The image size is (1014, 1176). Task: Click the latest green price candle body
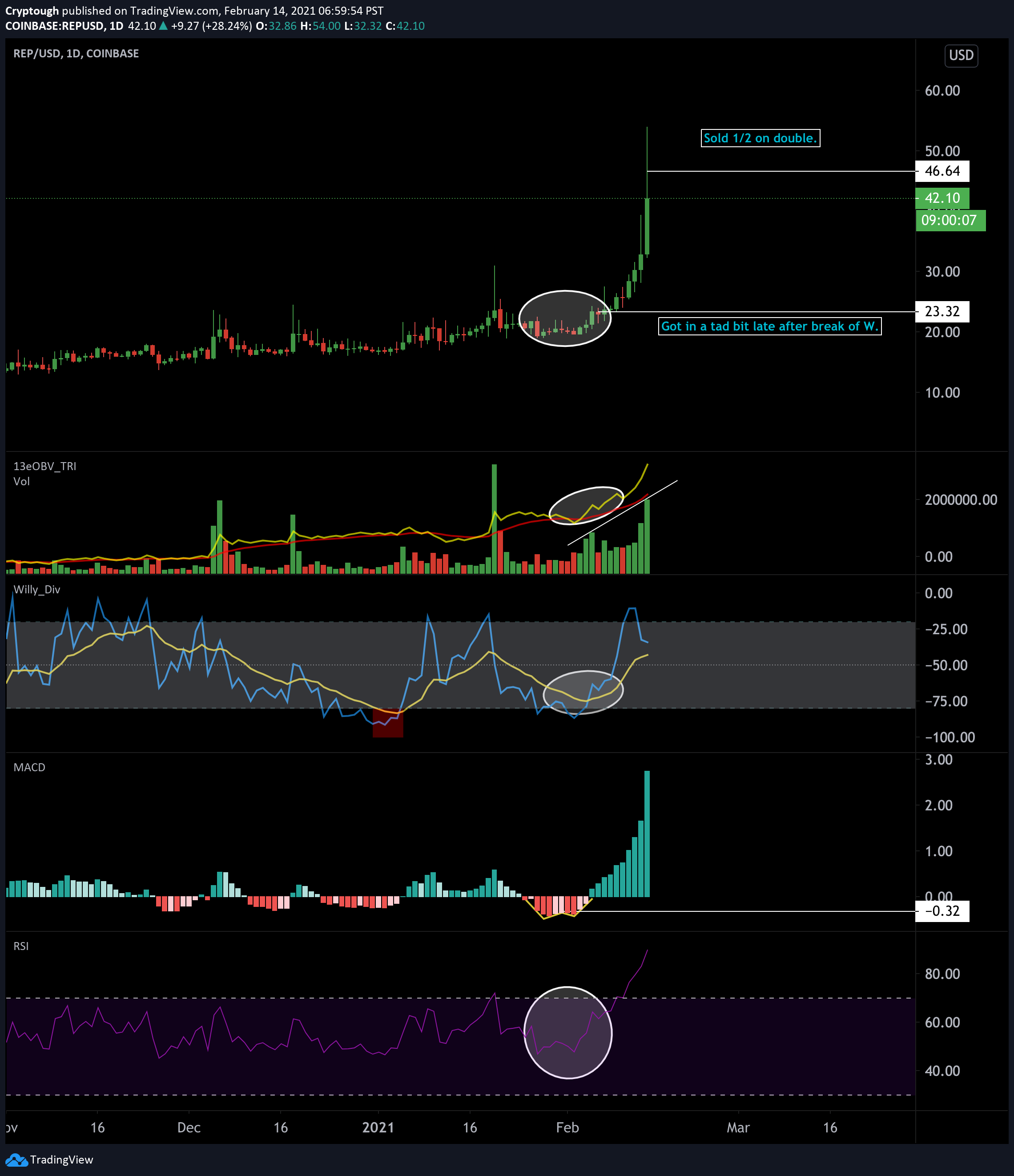(647, 226)
